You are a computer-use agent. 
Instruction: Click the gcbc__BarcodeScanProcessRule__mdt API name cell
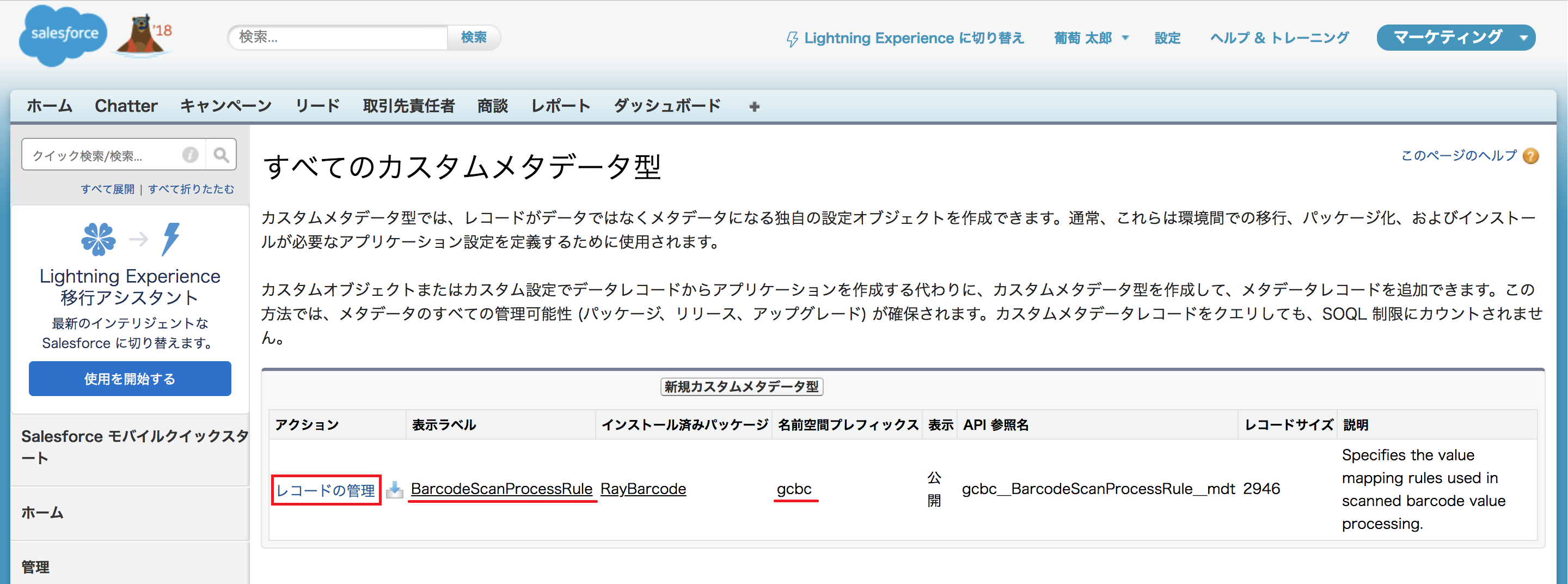1098,489
